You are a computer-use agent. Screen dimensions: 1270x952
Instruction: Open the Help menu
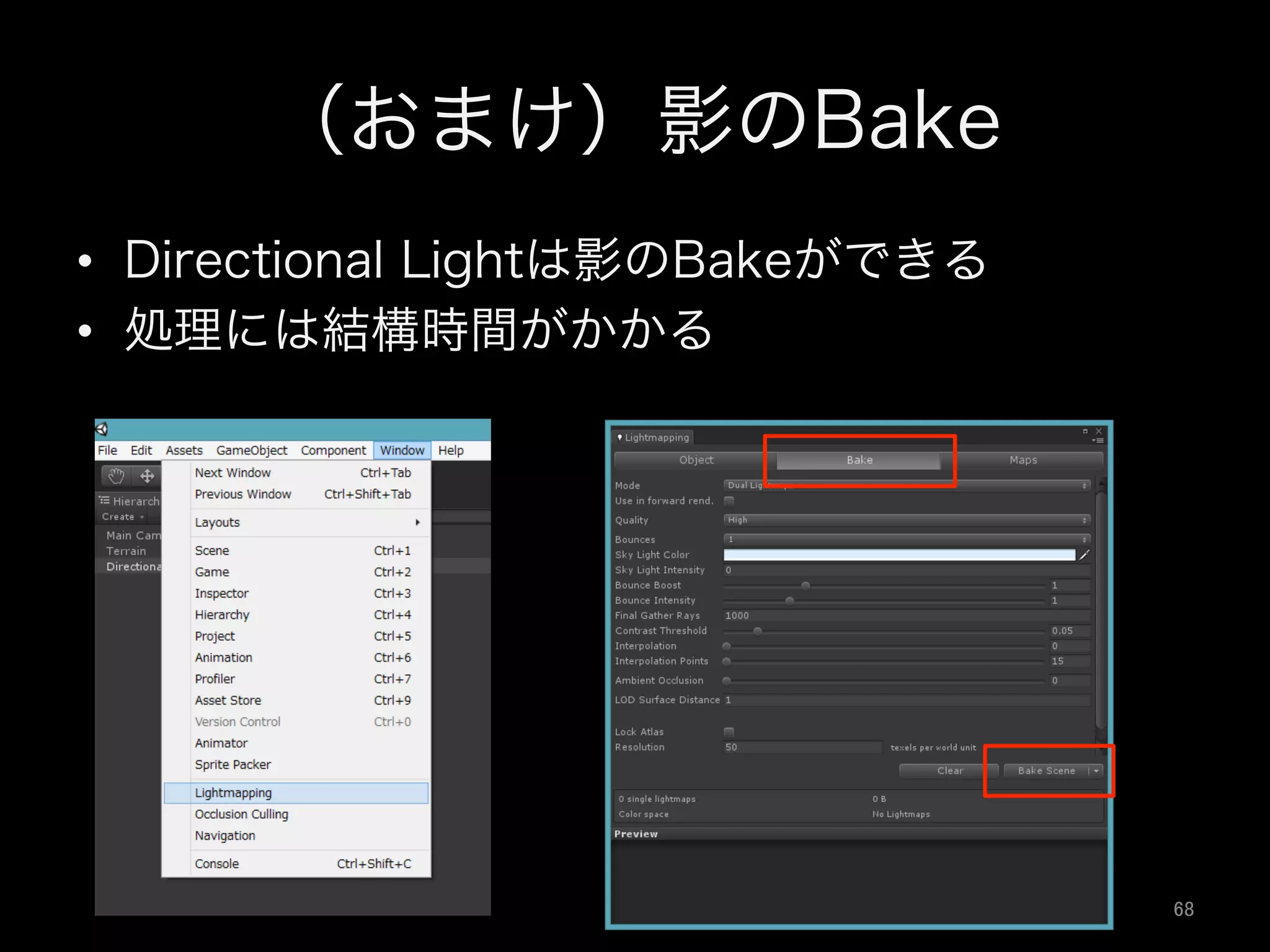click(x=451, y=451)
